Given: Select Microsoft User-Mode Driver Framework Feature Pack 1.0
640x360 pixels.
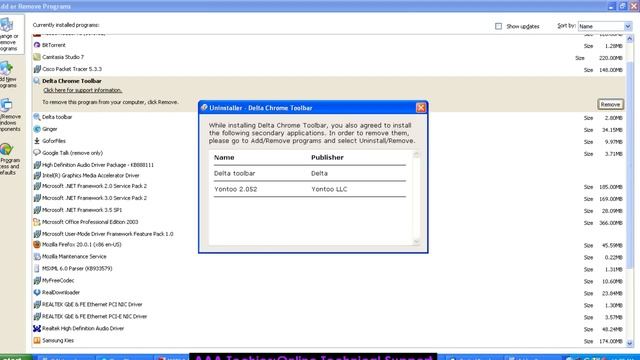Looking at the screenshot, I should [x=108, y=234].
